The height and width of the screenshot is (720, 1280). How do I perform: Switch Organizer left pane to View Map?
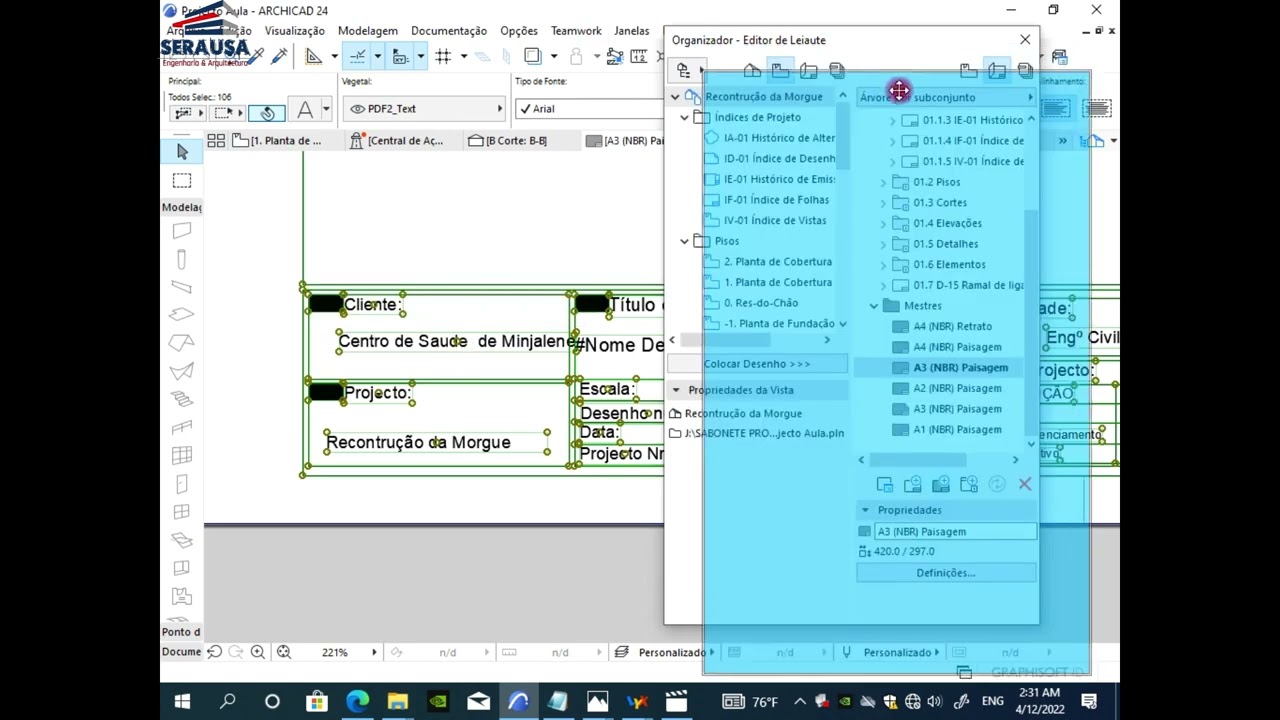[x=780, y=70]
